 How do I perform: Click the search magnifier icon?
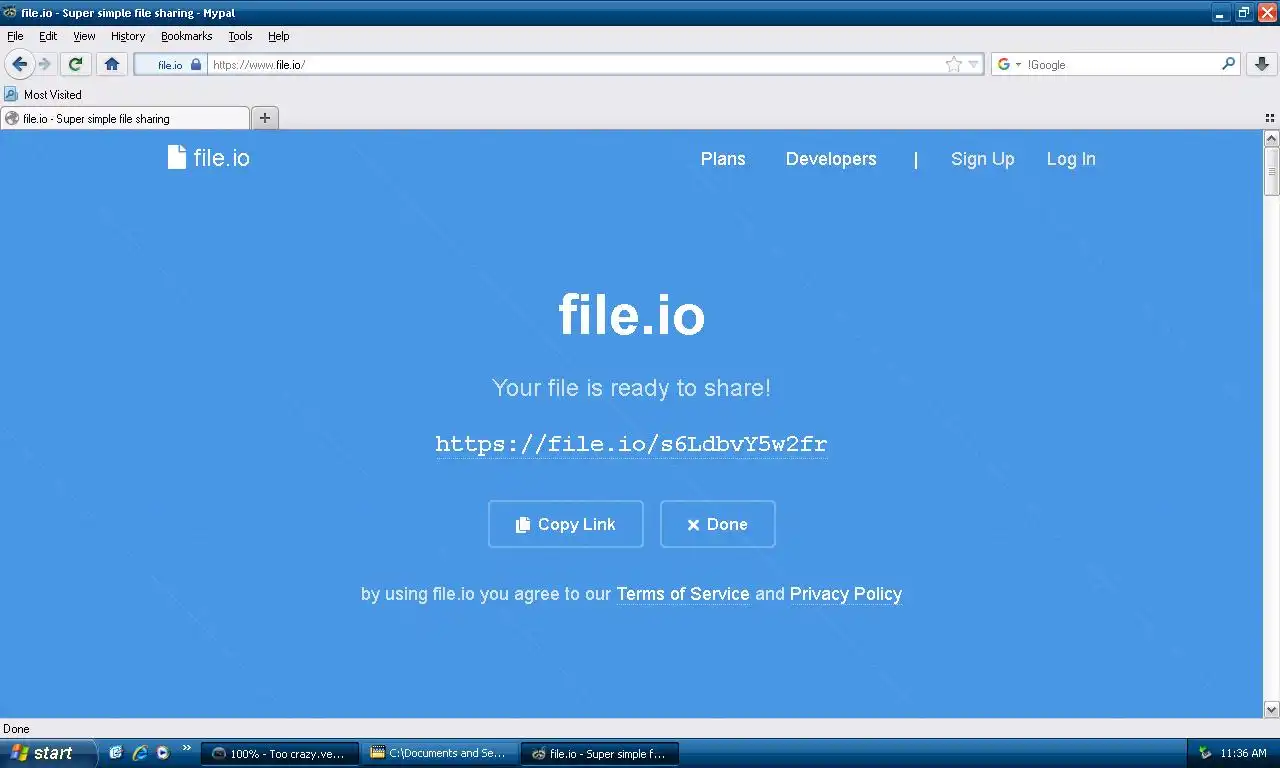point(1228,64)
